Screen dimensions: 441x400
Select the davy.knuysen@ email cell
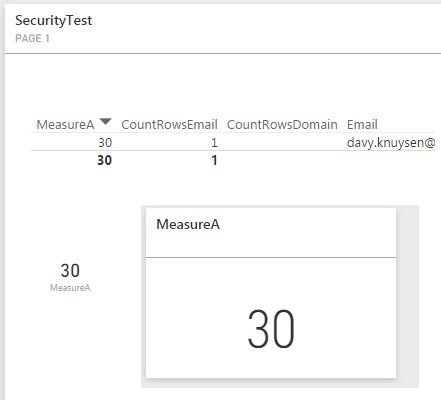(x=391, y=143)
